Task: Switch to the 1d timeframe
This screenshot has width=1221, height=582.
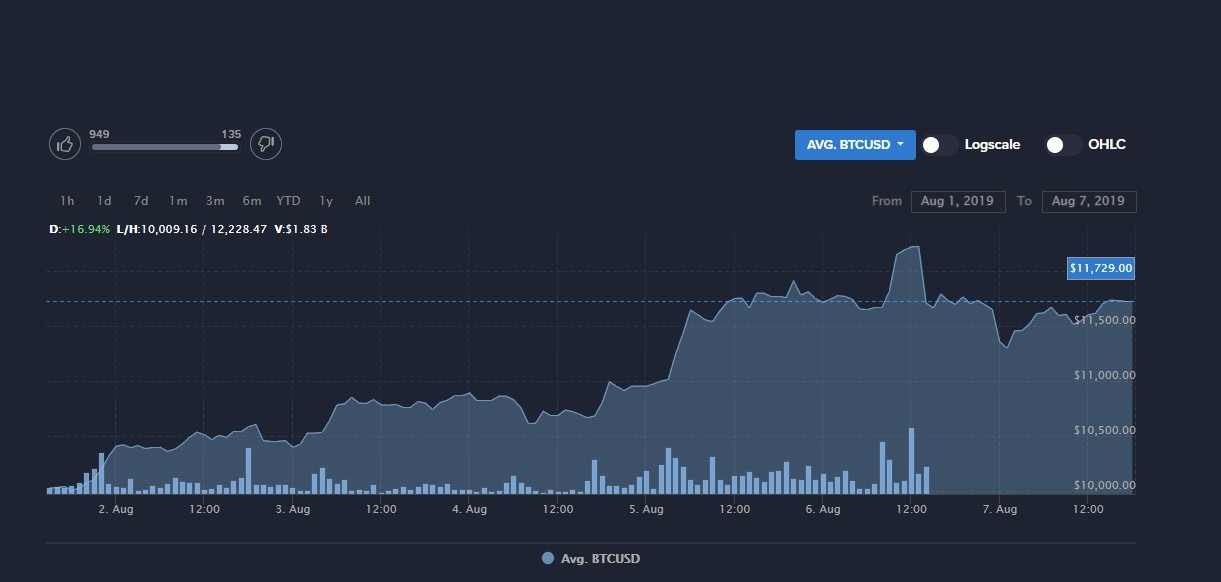Action: (104, 200)
